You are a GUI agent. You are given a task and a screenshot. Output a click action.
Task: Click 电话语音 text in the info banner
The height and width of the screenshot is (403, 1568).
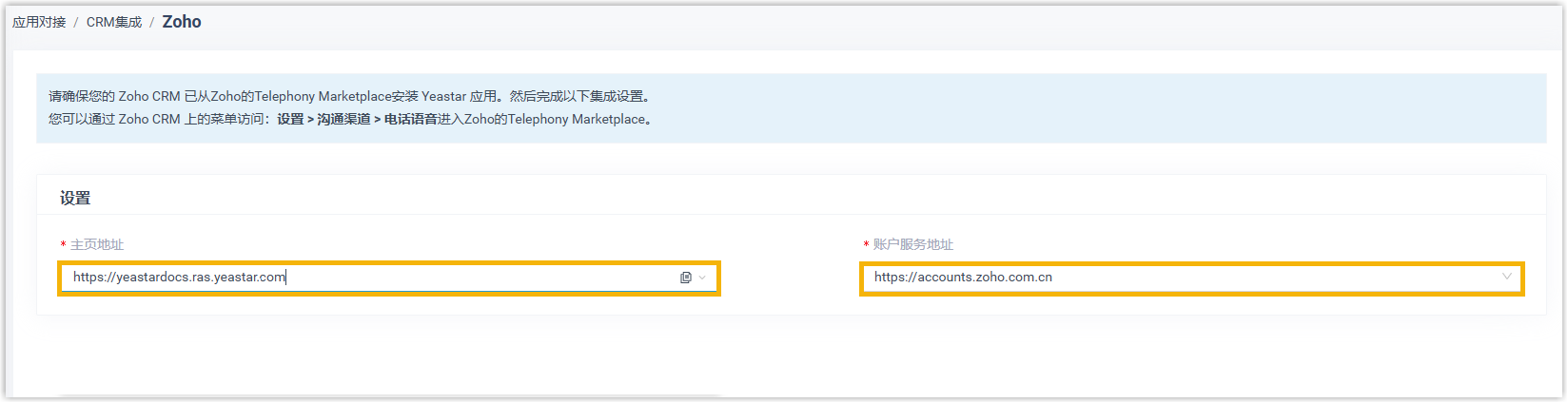[x=410, y=119]
